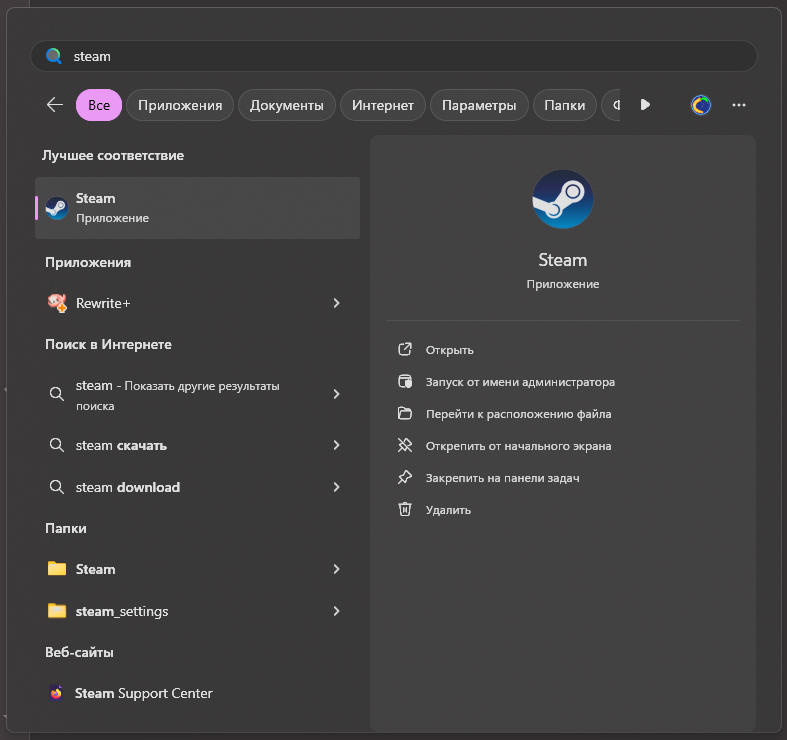The width and height of the screenshot is (787, 740).
Task: Click the "Поиск в Интернете" section heading
Action: (108, 344)
